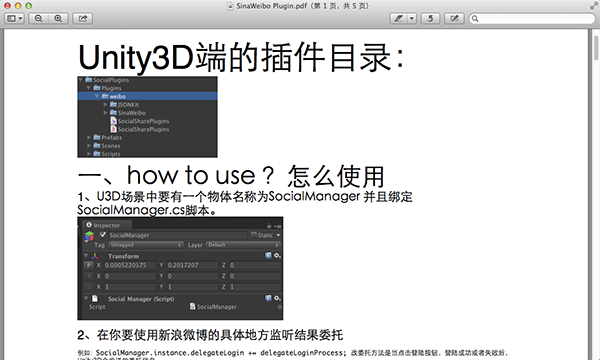Viewport: 600px width, 360px height.
Task: Click the position X value 0.0005220175
Action: click(x=130, y=265)
